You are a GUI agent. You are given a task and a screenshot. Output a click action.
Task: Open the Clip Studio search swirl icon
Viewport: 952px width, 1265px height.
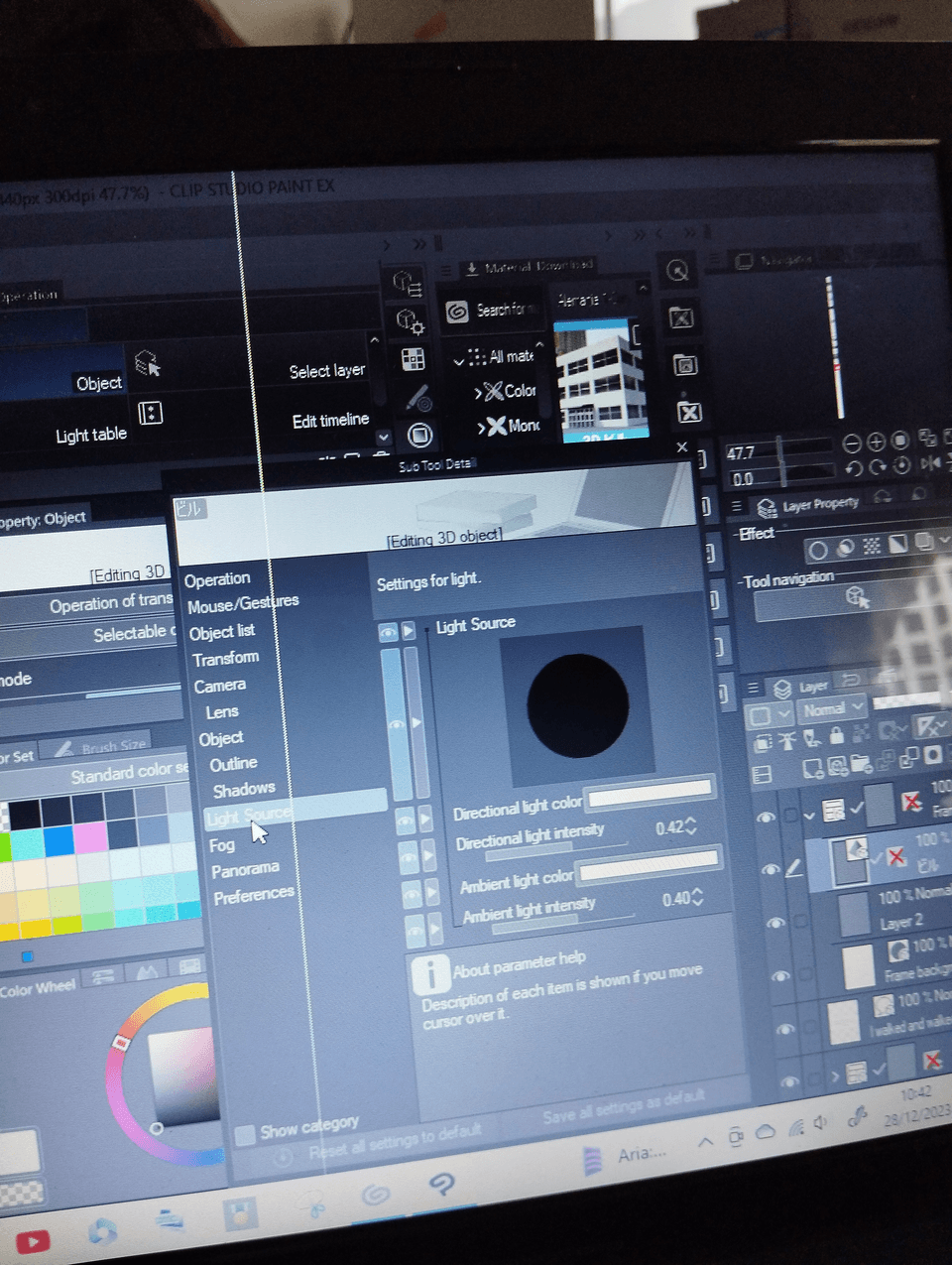click(x=456, y=313)
